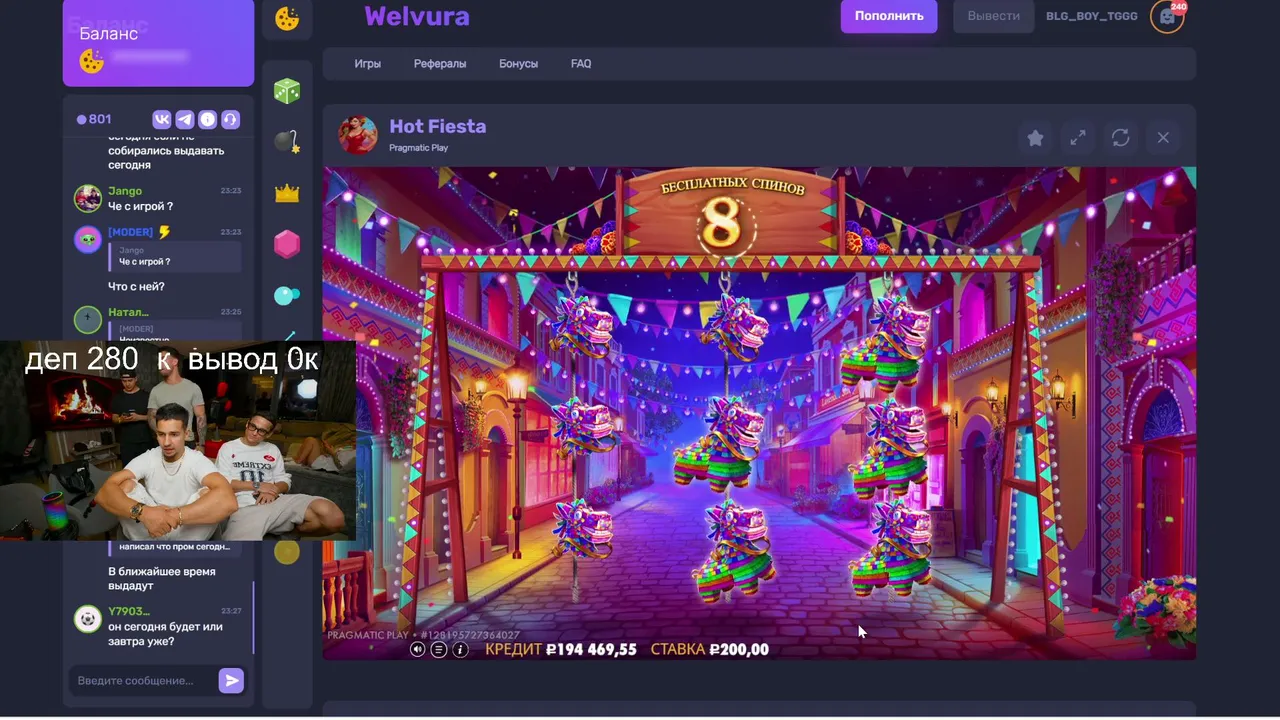The image size is (1280, 720).
Task: Add Hot Fiesta to favorites
Action: coord(1035,138)
